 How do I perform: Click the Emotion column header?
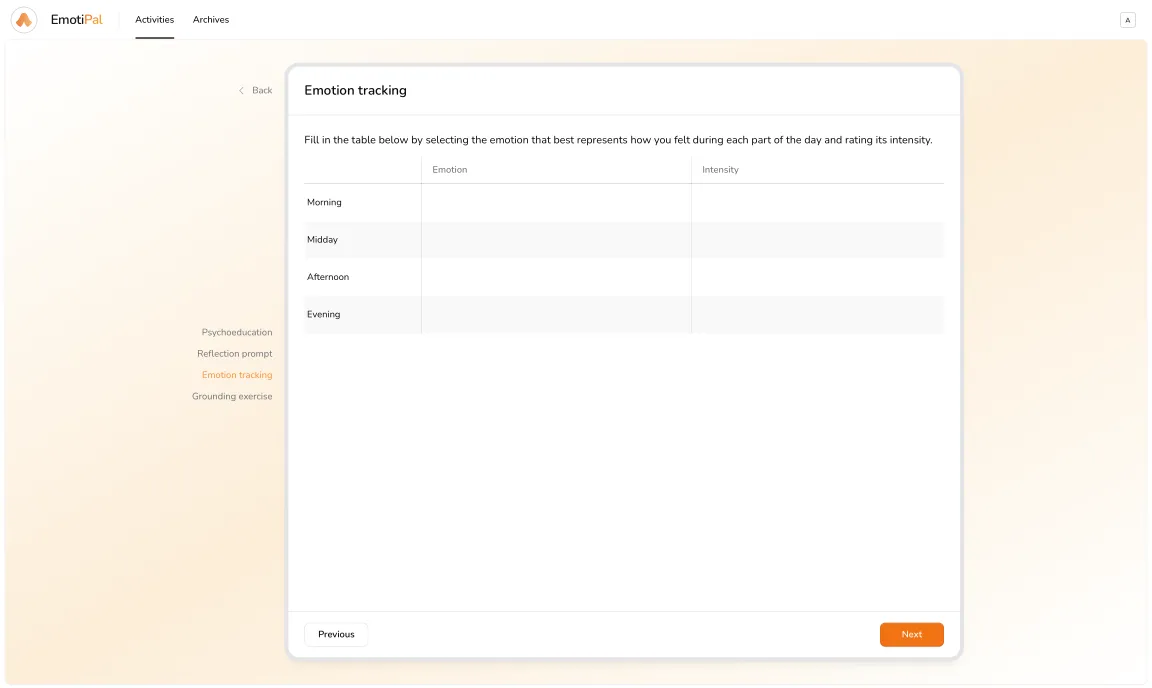click(449, 169)
